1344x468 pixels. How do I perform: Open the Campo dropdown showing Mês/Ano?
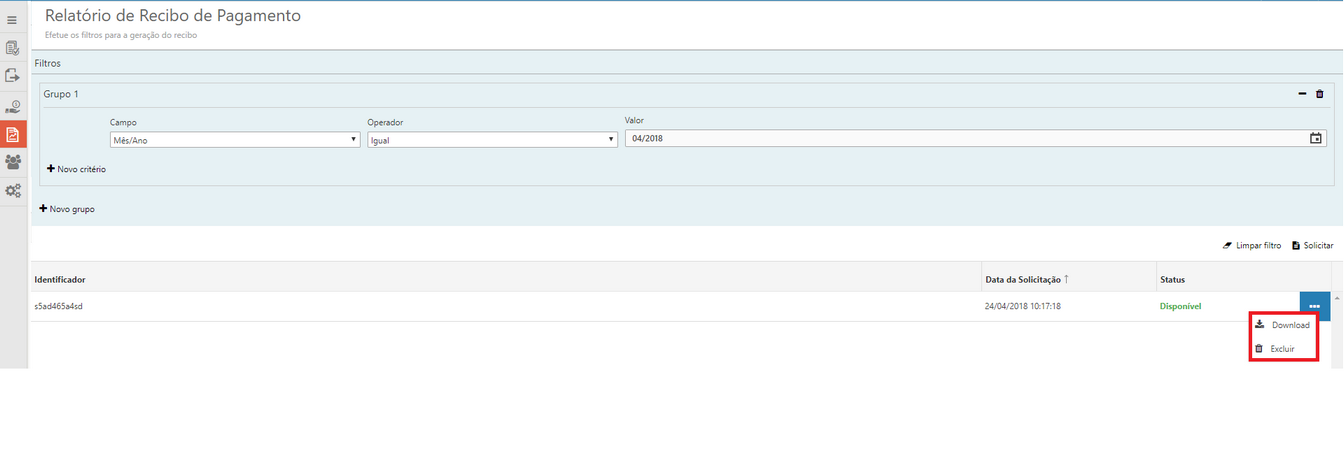(x=235, y=140)
